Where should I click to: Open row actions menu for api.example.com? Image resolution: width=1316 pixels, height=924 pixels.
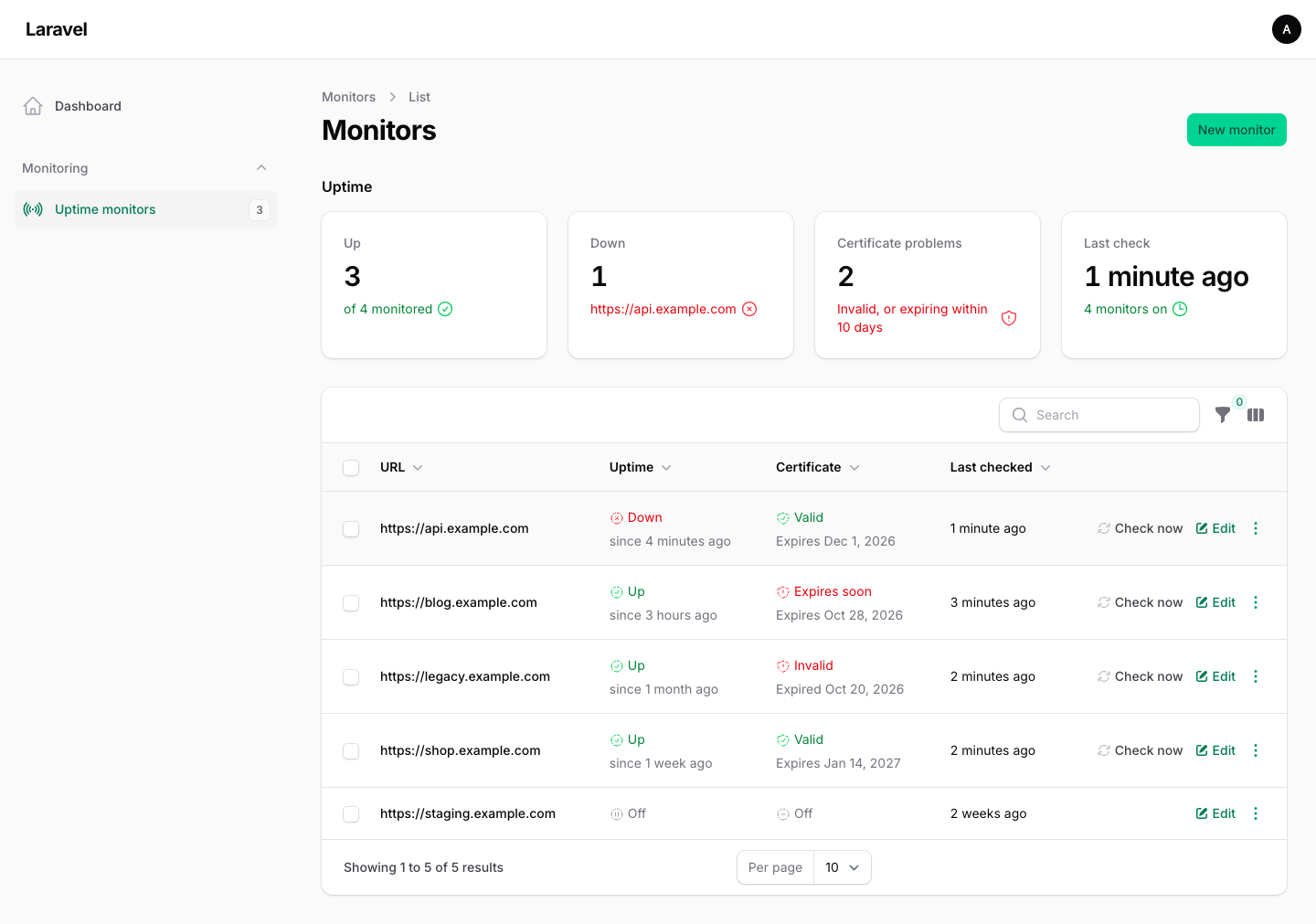1256,528
